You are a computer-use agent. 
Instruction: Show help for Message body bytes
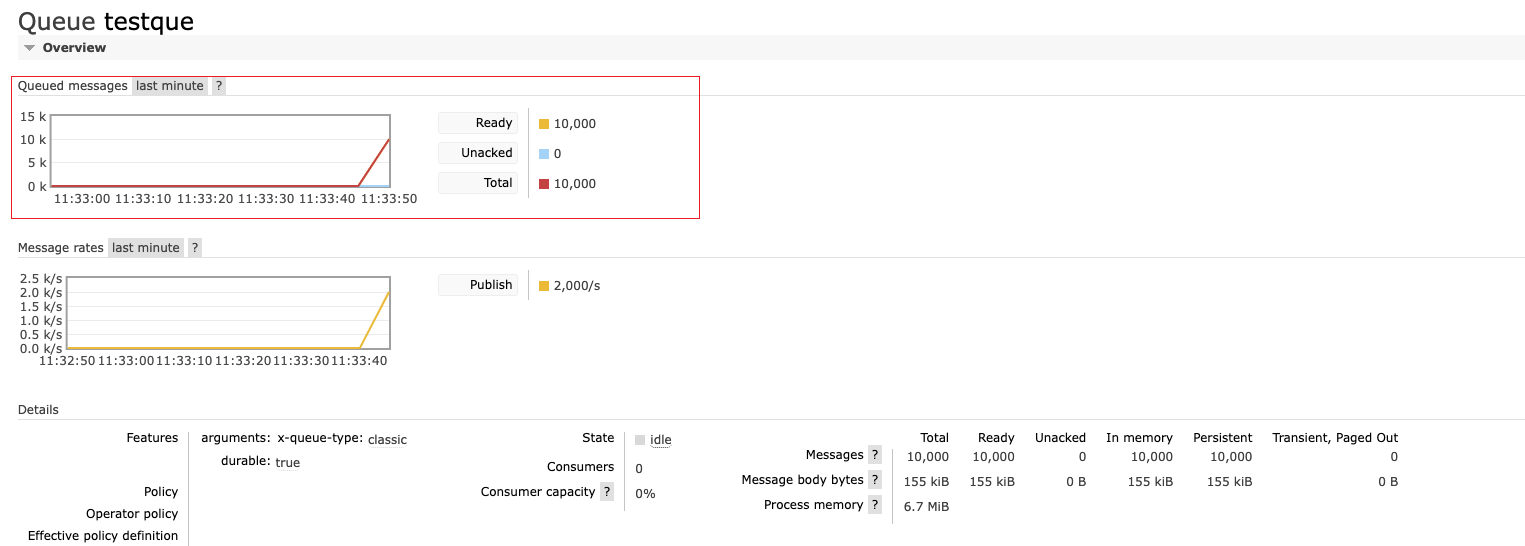[x=874, y=480]
